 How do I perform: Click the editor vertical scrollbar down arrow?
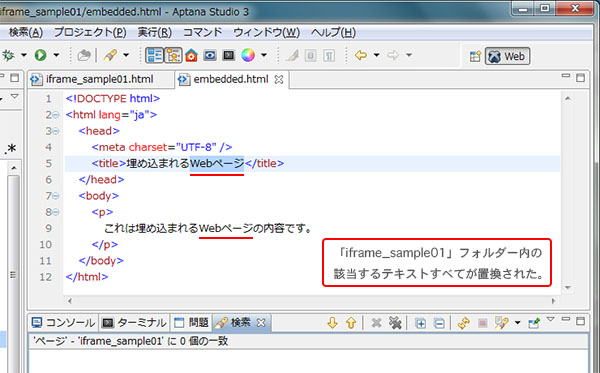(x=568, y=287)
